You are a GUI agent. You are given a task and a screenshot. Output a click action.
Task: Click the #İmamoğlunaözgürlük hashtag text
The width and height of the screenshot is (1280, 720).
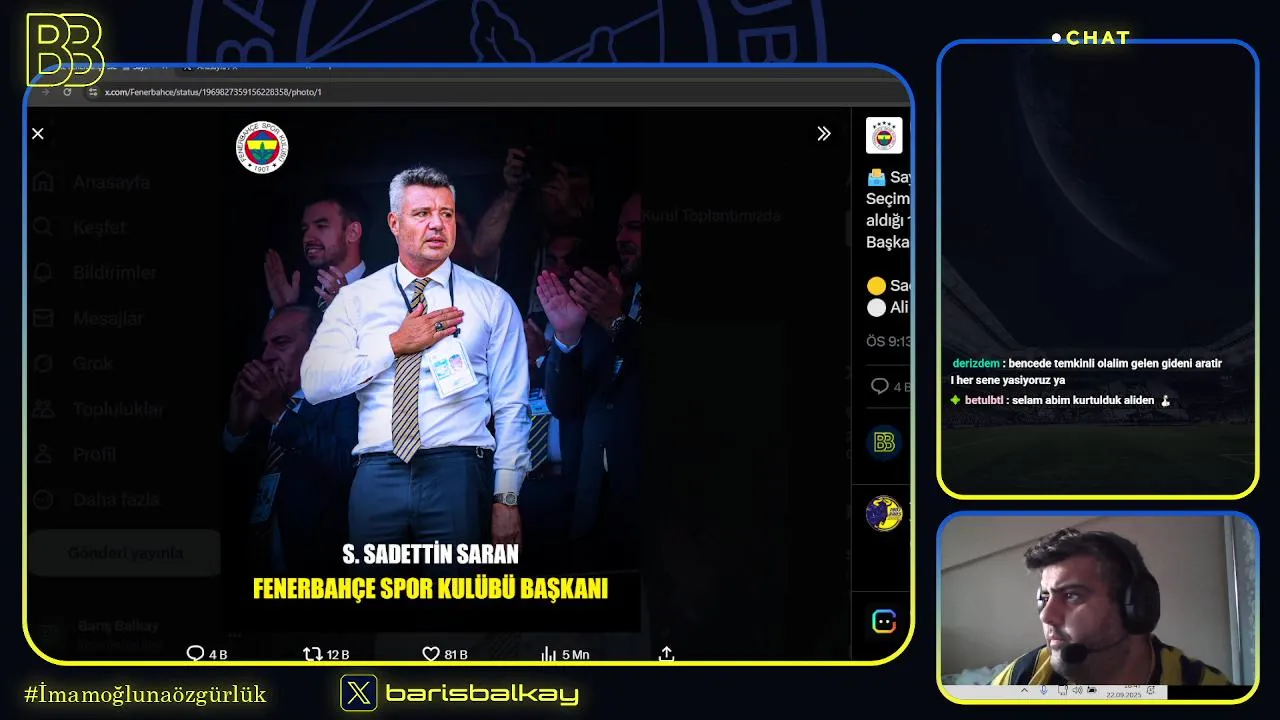click(x=145, y=694)
